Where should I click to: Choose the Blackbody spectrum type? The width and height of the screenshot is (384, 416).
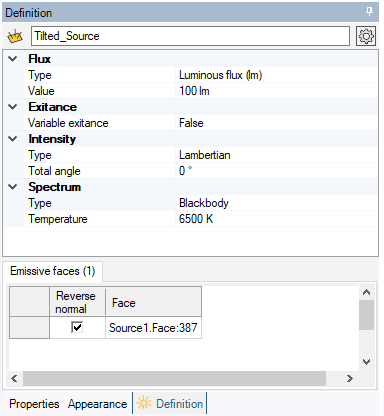click(x=276, y=203)
